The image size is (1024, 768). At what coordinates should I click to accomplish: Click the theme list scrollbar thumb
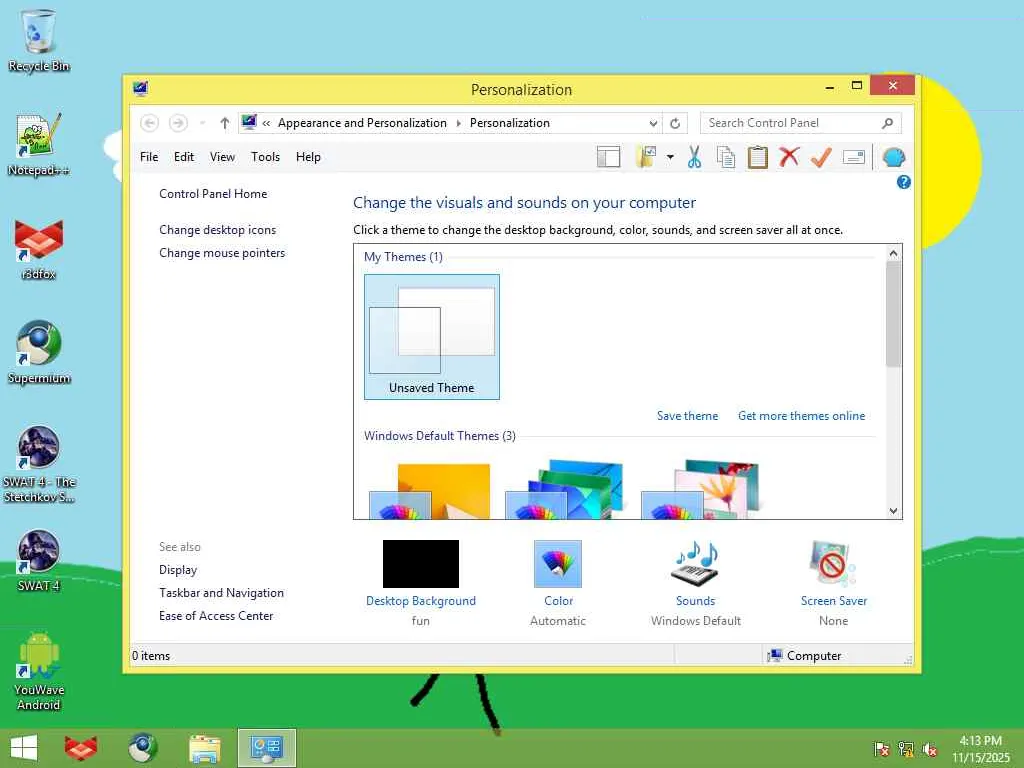pyautogui.click(x=893, y=314)
